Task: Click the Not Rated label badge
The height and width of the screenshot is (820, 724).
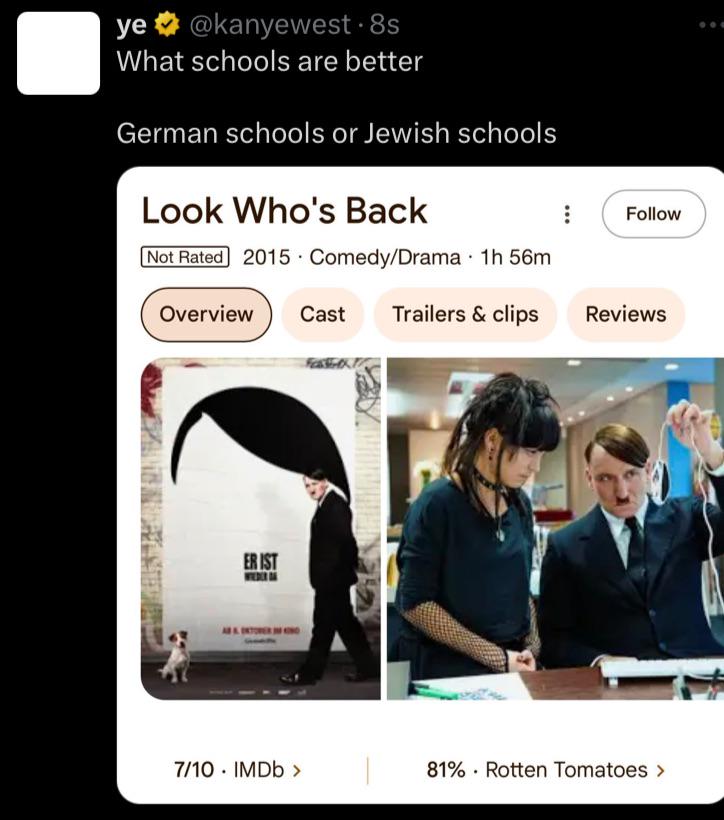Action: pos(185,257)
